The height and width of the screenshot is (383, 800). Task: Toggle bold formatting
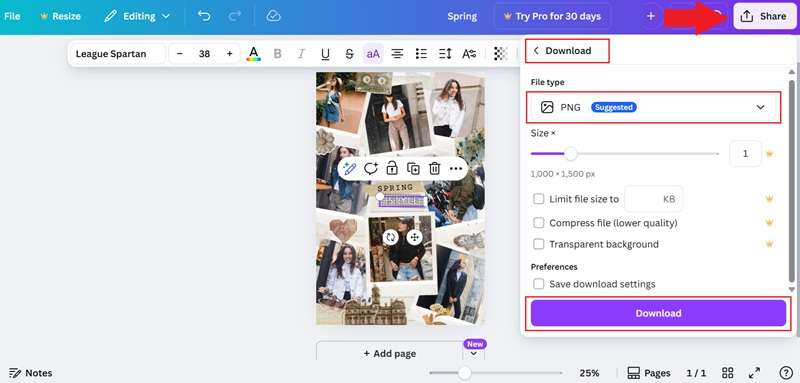pyautogui.click(x=278, y=54)
